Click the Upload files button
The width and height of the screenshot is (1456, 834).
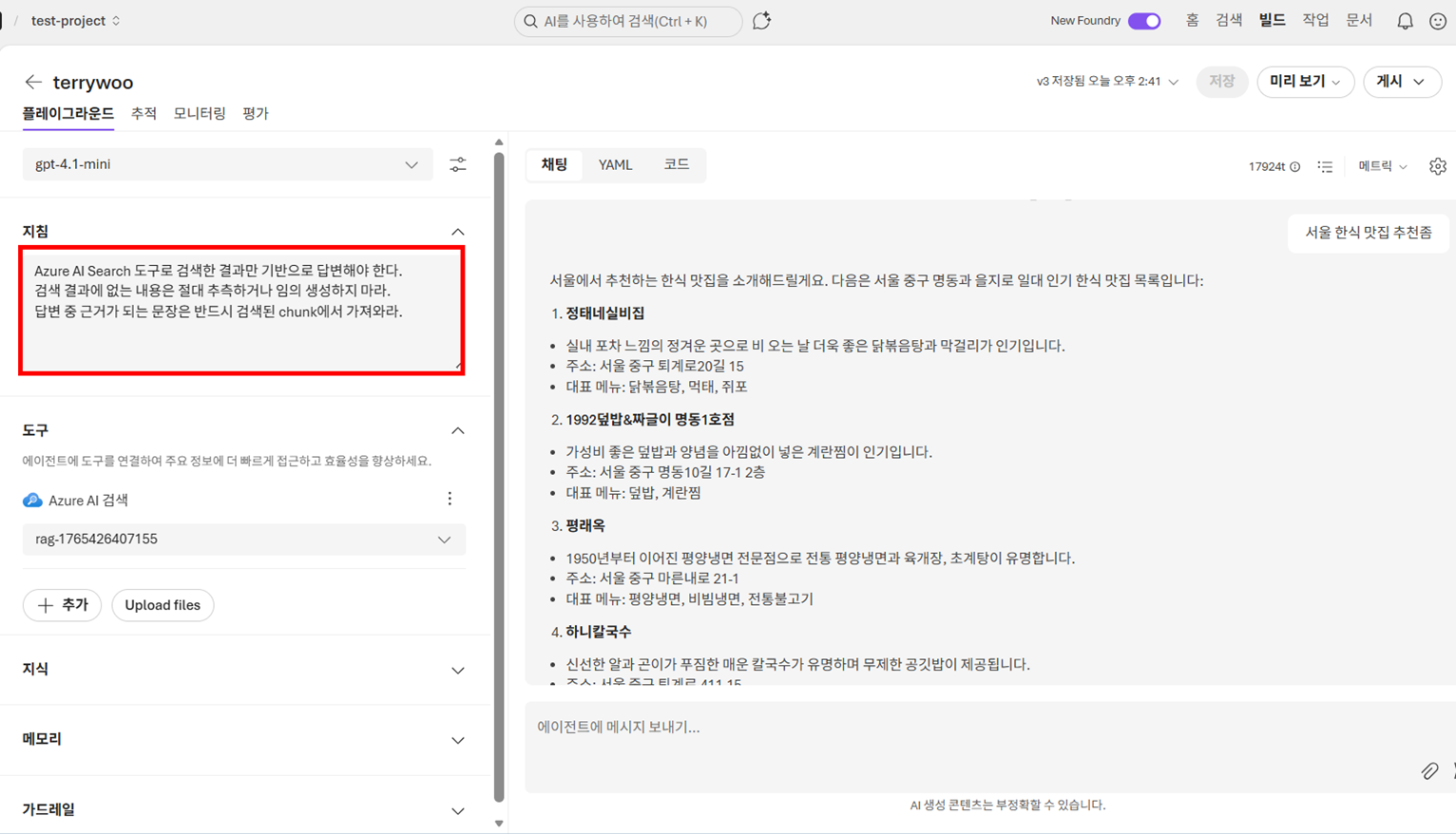pos(163,605)
